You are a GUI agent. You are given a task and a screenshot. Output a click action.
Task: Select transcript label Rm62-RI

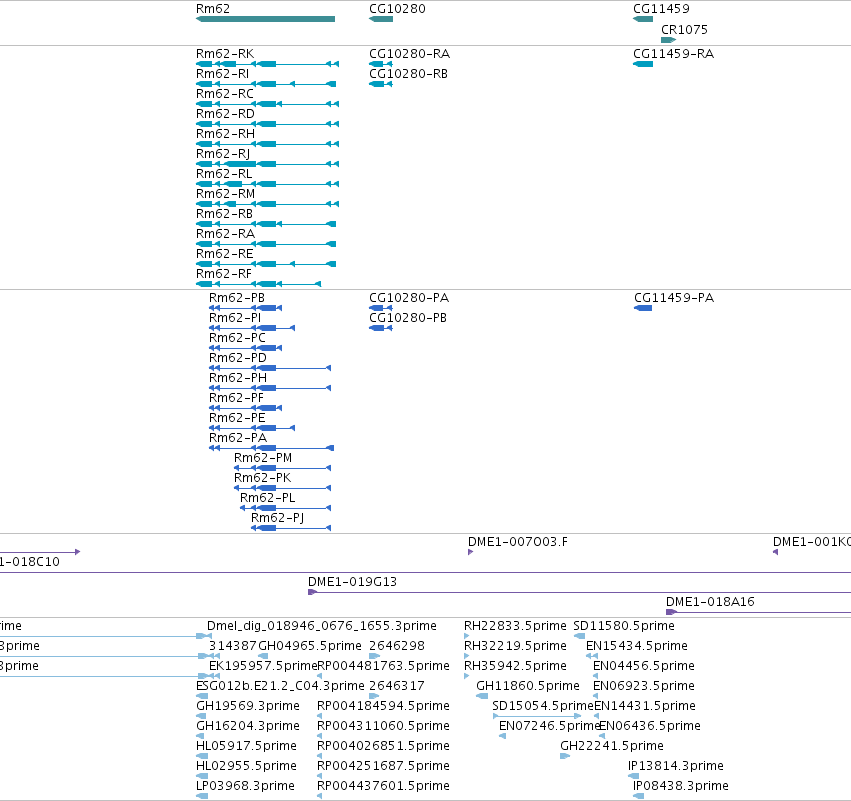coord(223,74)
